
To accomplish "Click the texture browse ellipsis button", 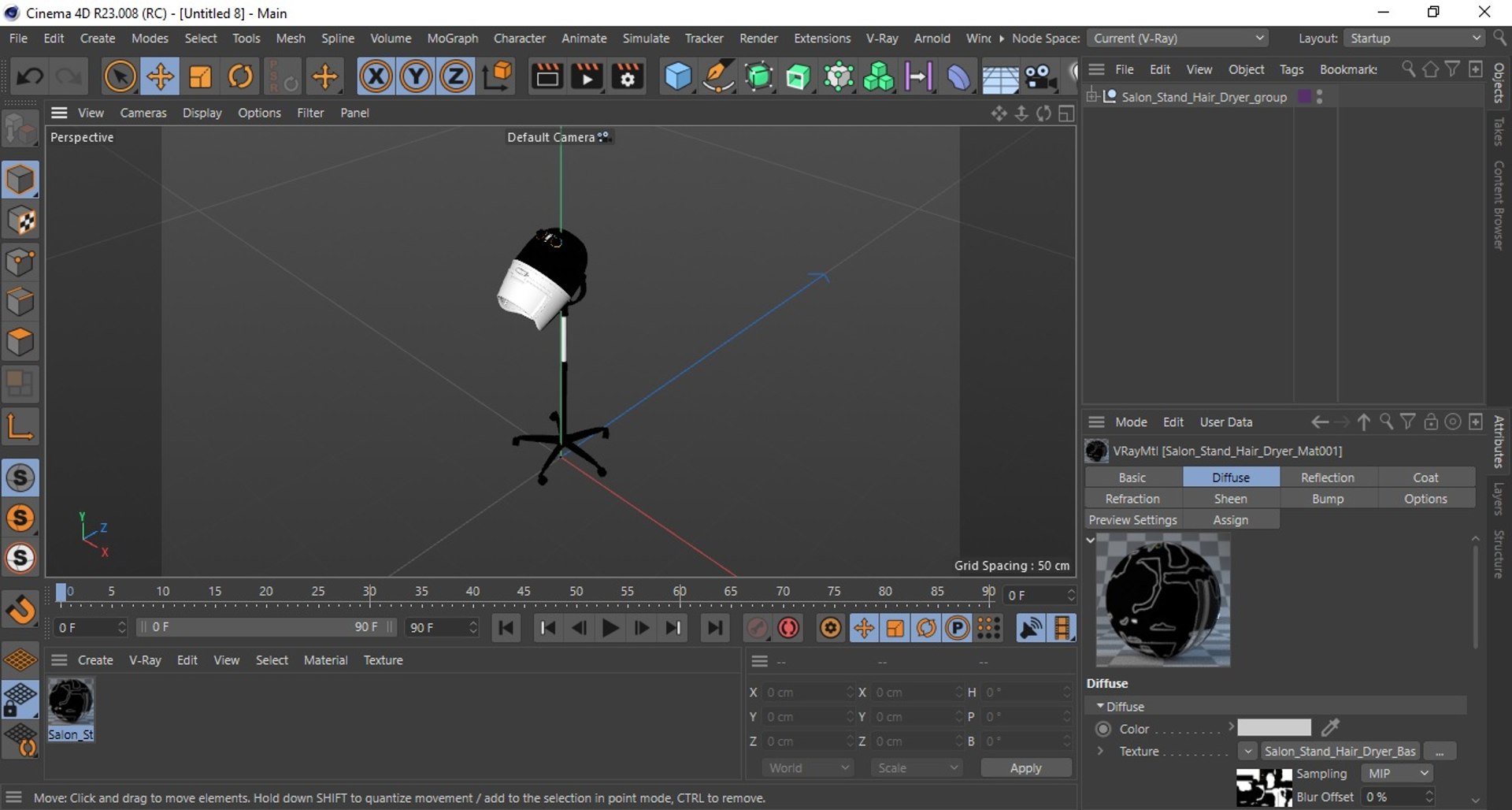I will pyautogui.click(x=1440, y=752).
